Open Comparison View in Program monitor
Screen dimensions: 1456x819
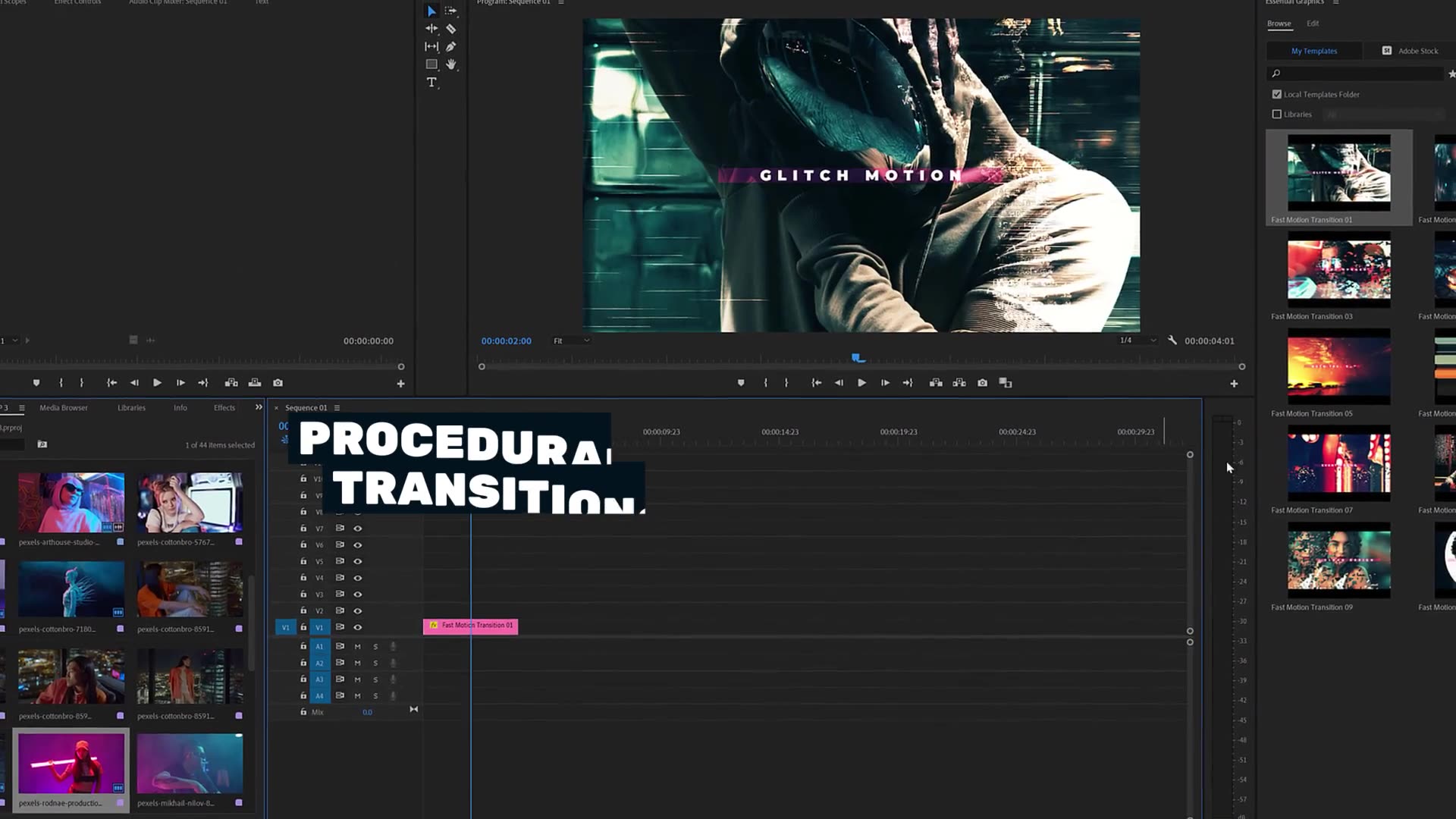[1006, 383]
